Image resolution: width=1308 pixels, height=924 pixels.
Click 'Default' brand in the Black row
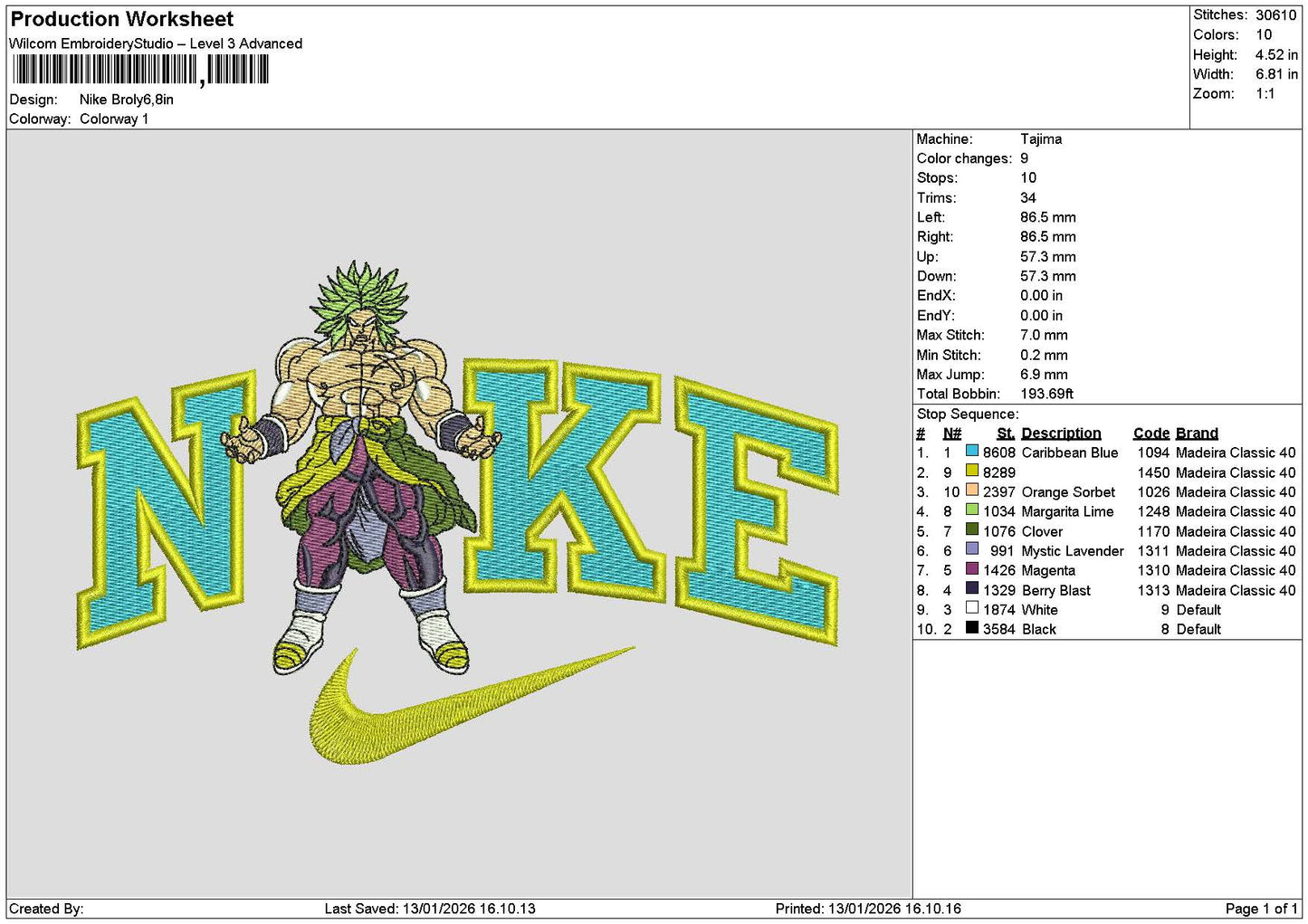pyautogui.click(x=1198, y=629)
